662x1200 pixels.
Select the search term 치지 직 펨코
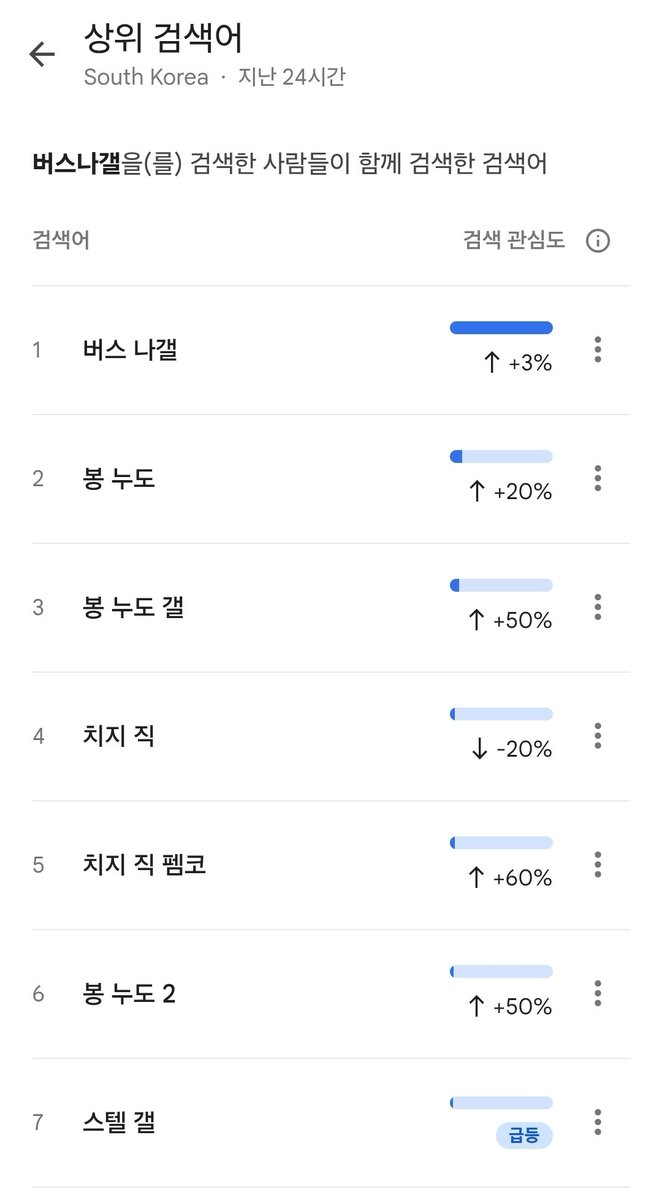pyautogui.click(x=144, y=864)
